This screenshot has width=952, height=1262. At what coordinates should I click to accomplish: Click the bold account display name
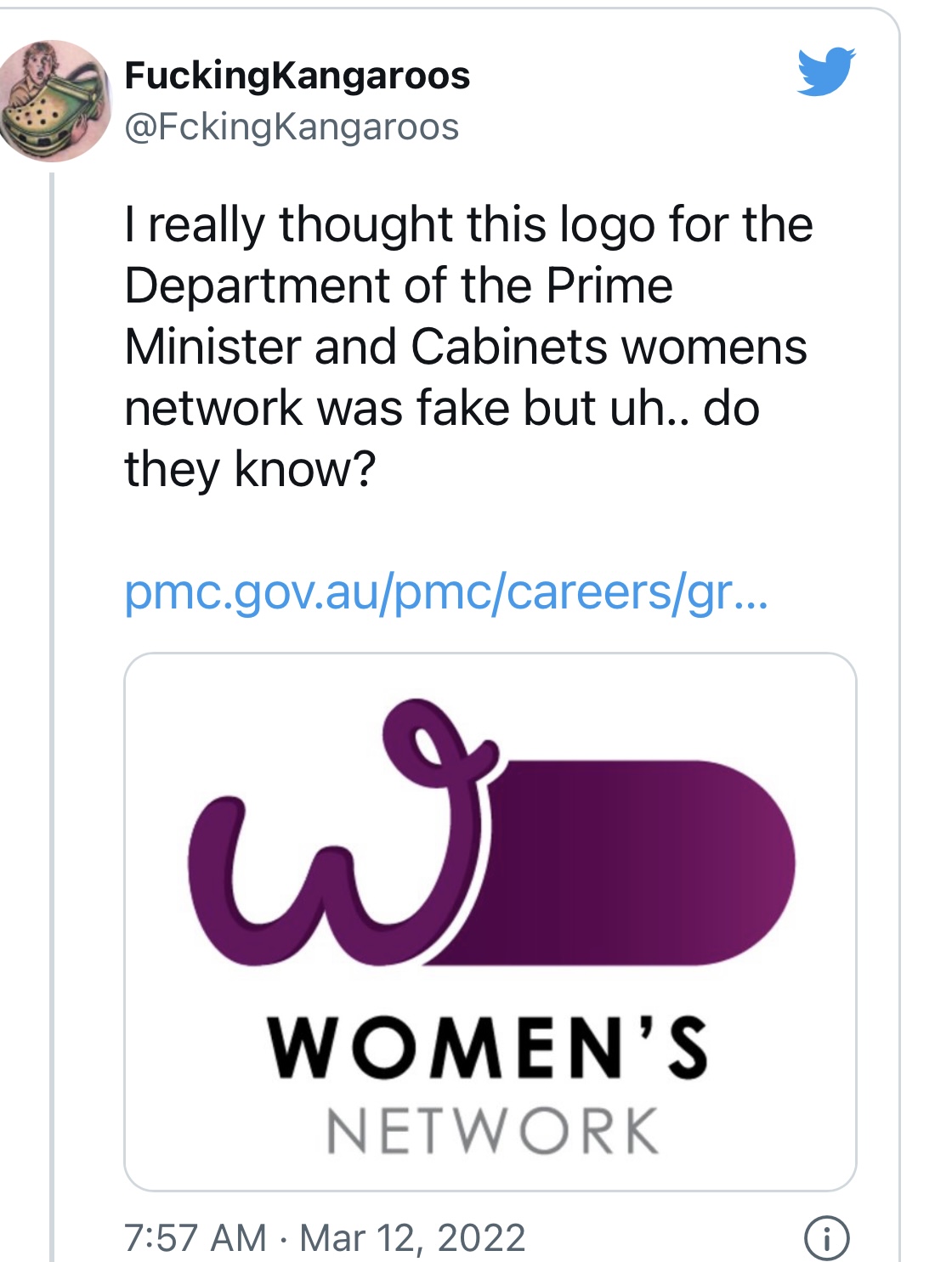point(297,75)
